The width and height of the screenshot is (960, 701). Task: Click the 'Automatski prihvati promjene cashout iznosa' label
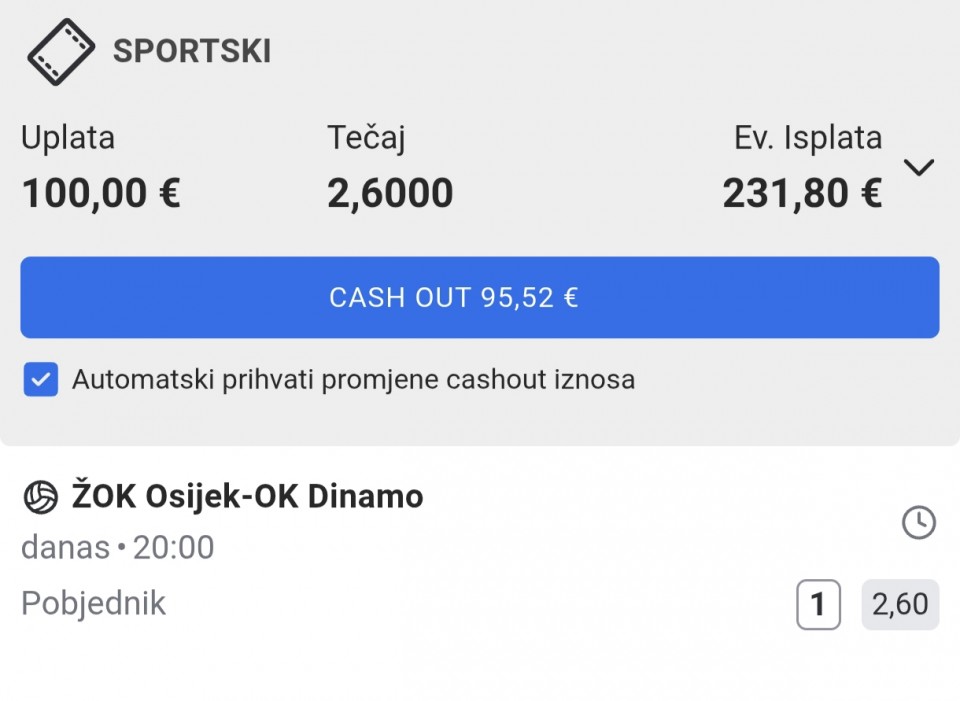click(353, 380)
